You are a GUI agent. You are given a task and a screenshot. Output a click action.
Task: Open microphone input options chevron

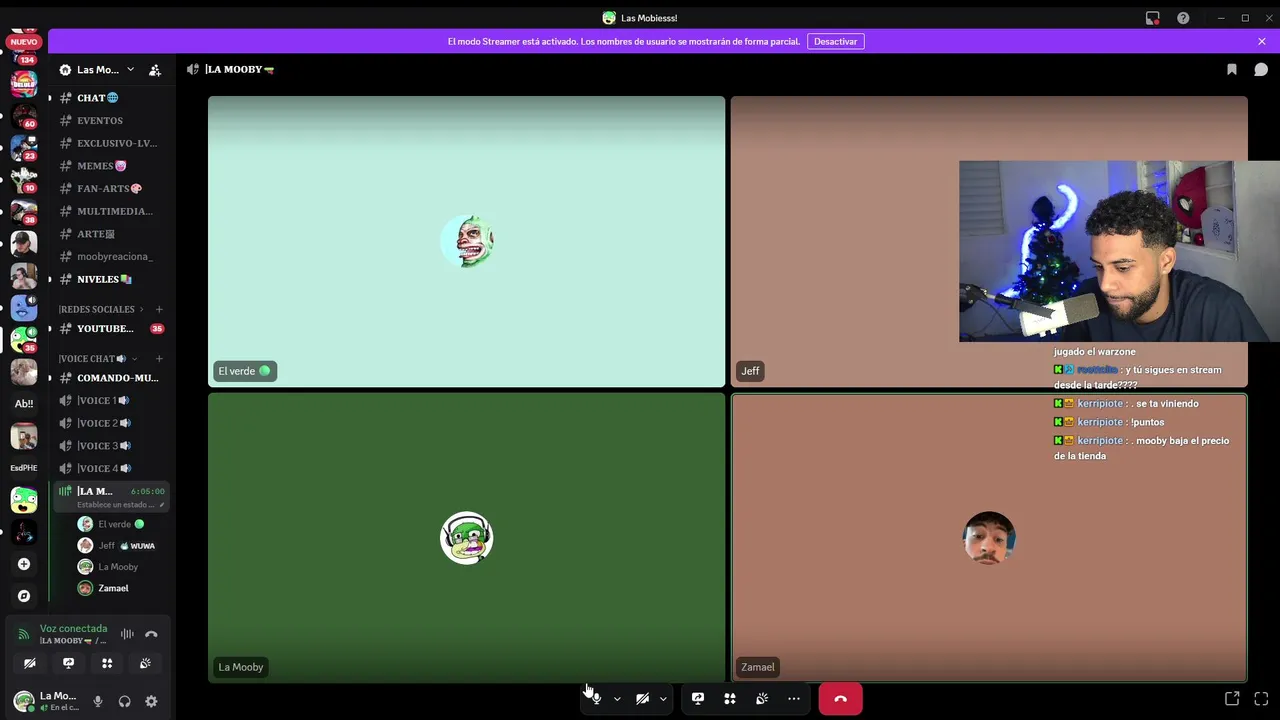pyautogui.click(x=617, y=699)
